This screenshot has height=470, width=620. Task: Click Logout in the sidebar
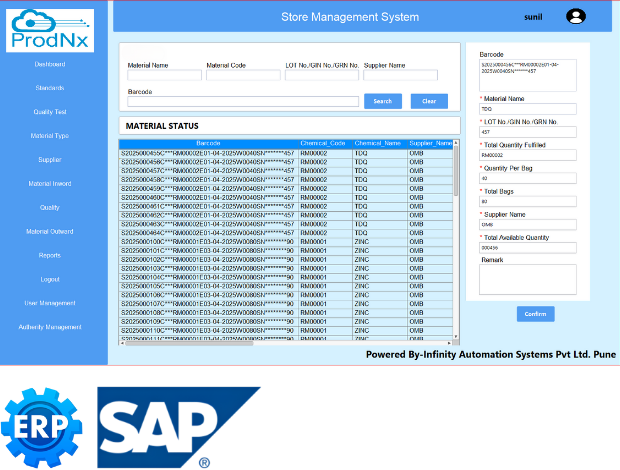click(50, 279)
